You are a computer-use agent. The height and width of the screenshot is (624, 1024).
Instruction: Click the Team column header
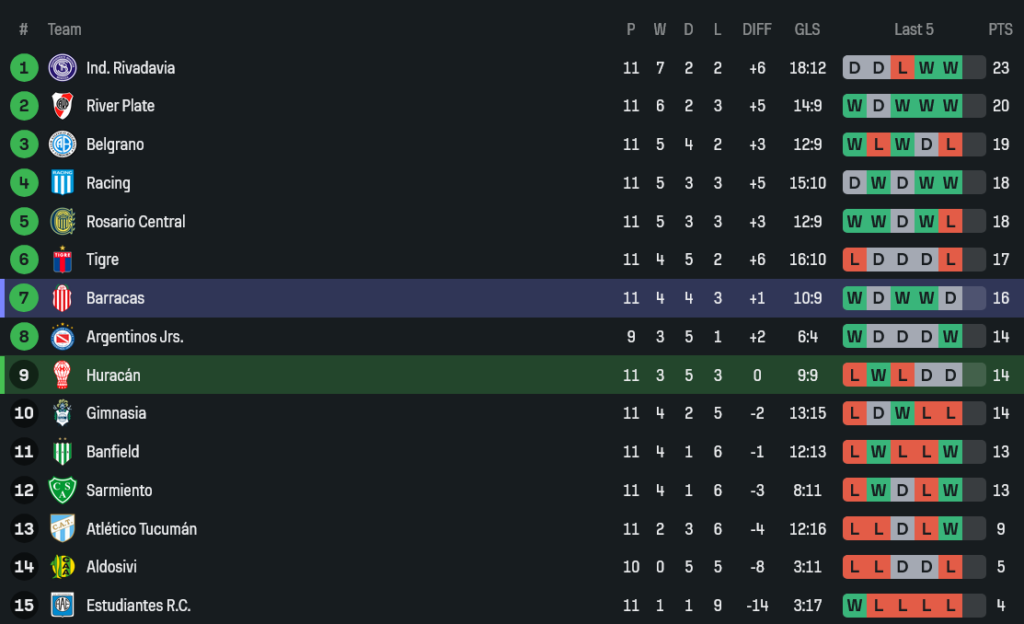(x=65, y=30)
